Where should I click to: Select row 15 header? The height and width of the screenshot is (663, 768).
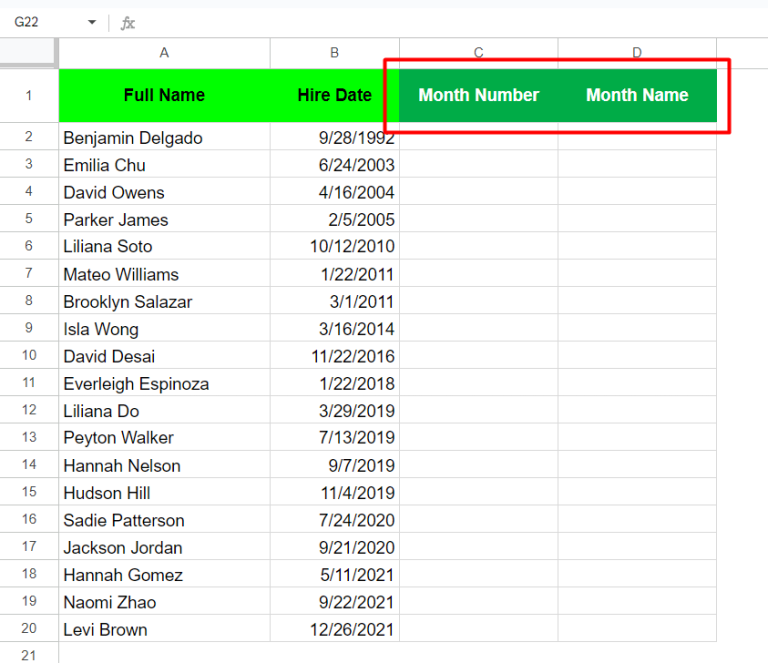tap(29, 492)
